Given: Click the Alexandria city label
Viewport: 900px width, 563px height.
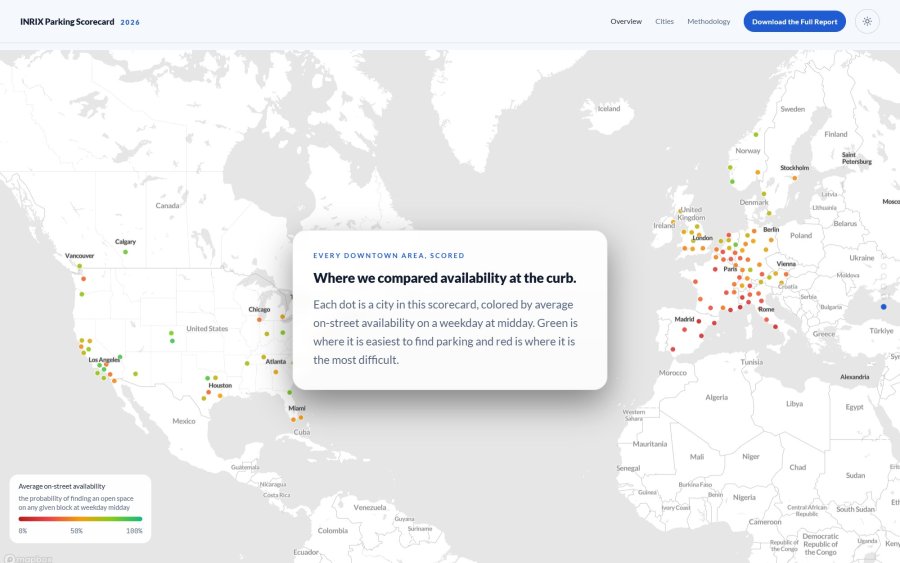Looking at the screenshot, I should [x=854, y=377].
